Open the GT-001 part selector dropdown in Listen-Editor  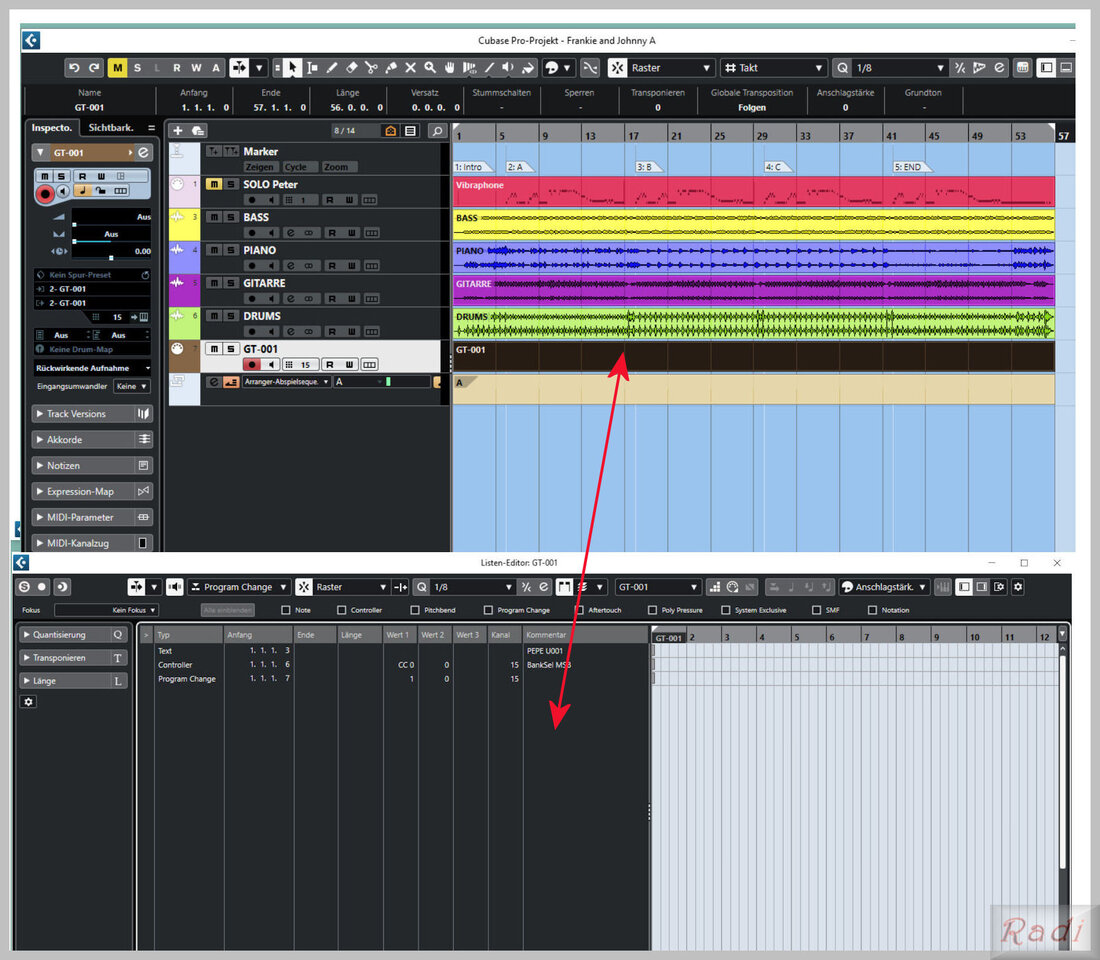[657, 587]
